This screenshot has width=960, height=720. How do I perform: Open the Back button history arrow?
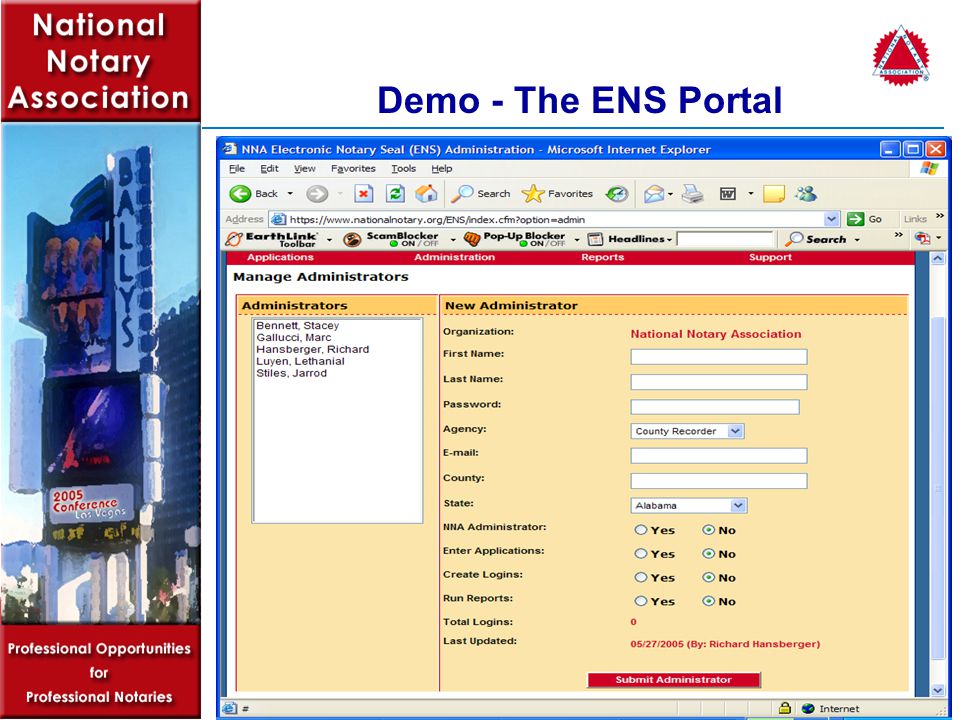[290, 194]
